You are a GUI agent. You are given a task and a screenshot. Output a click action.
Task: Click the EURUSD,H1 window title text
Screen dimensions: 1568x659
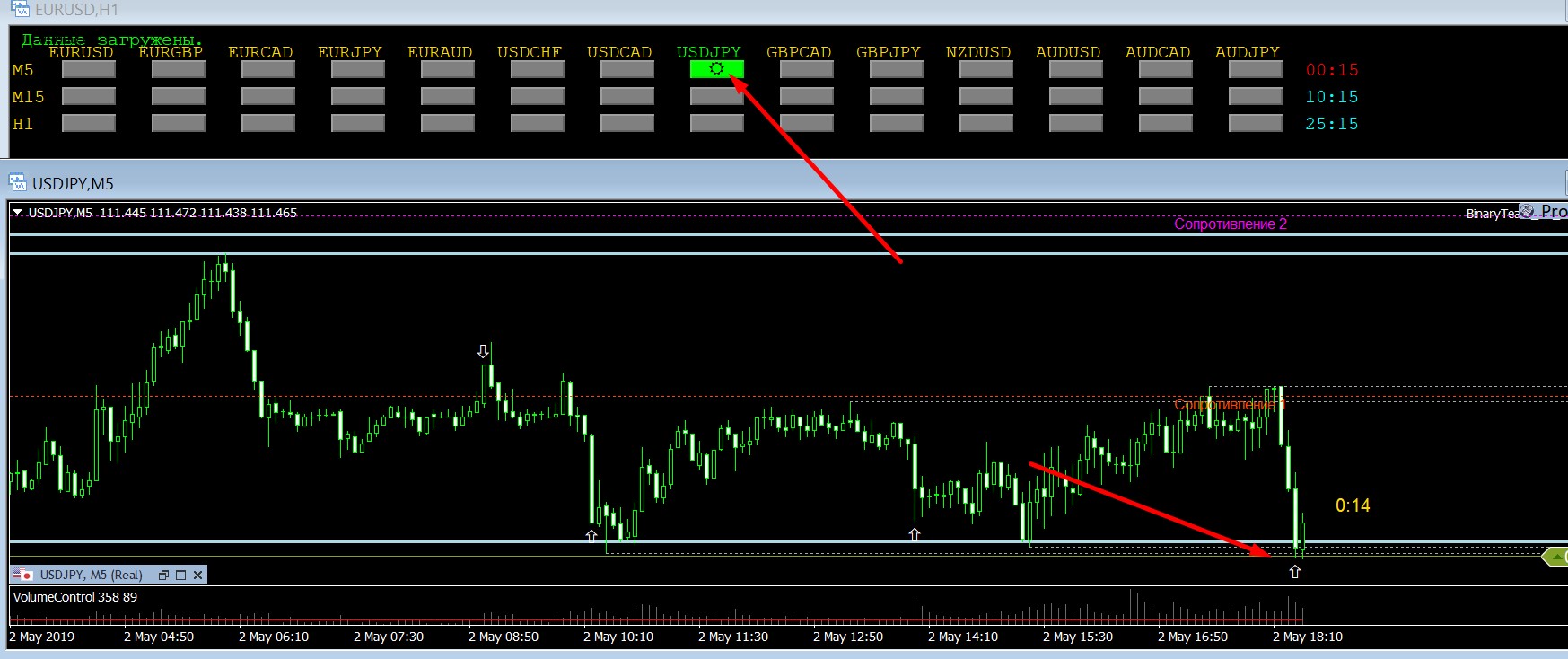(x=76, y=10)
